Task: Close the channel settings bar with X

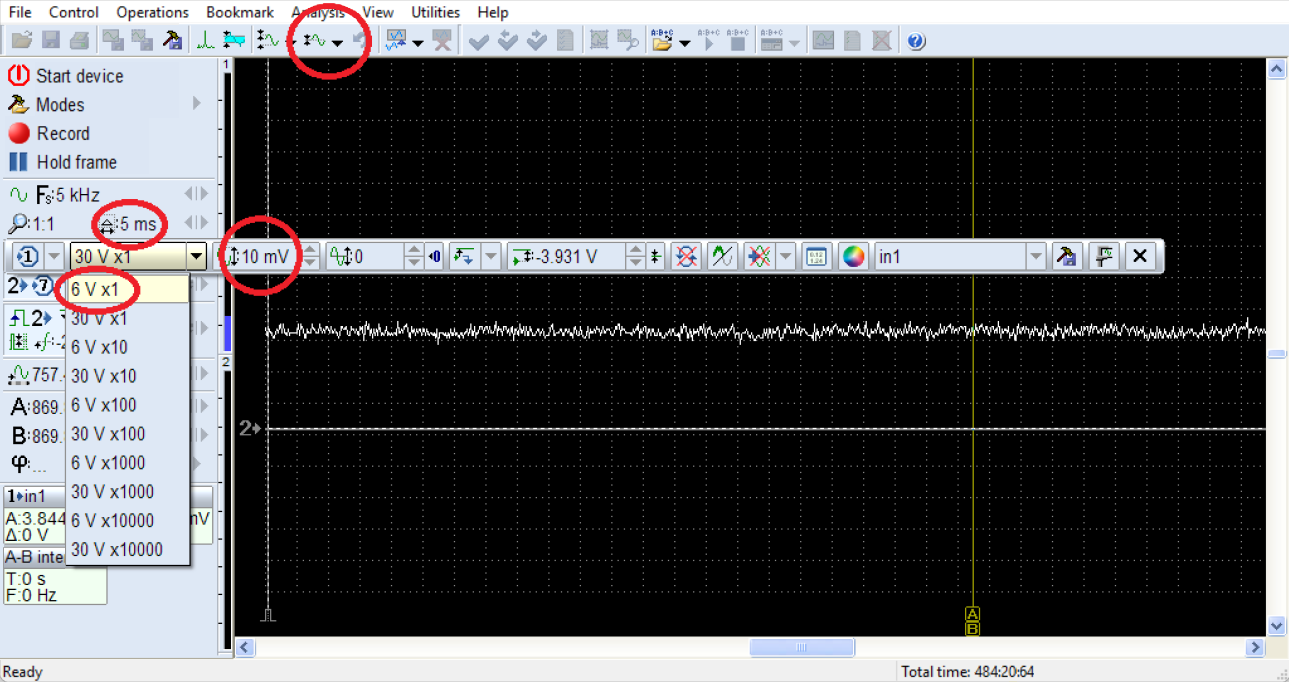Action: 1139,257
